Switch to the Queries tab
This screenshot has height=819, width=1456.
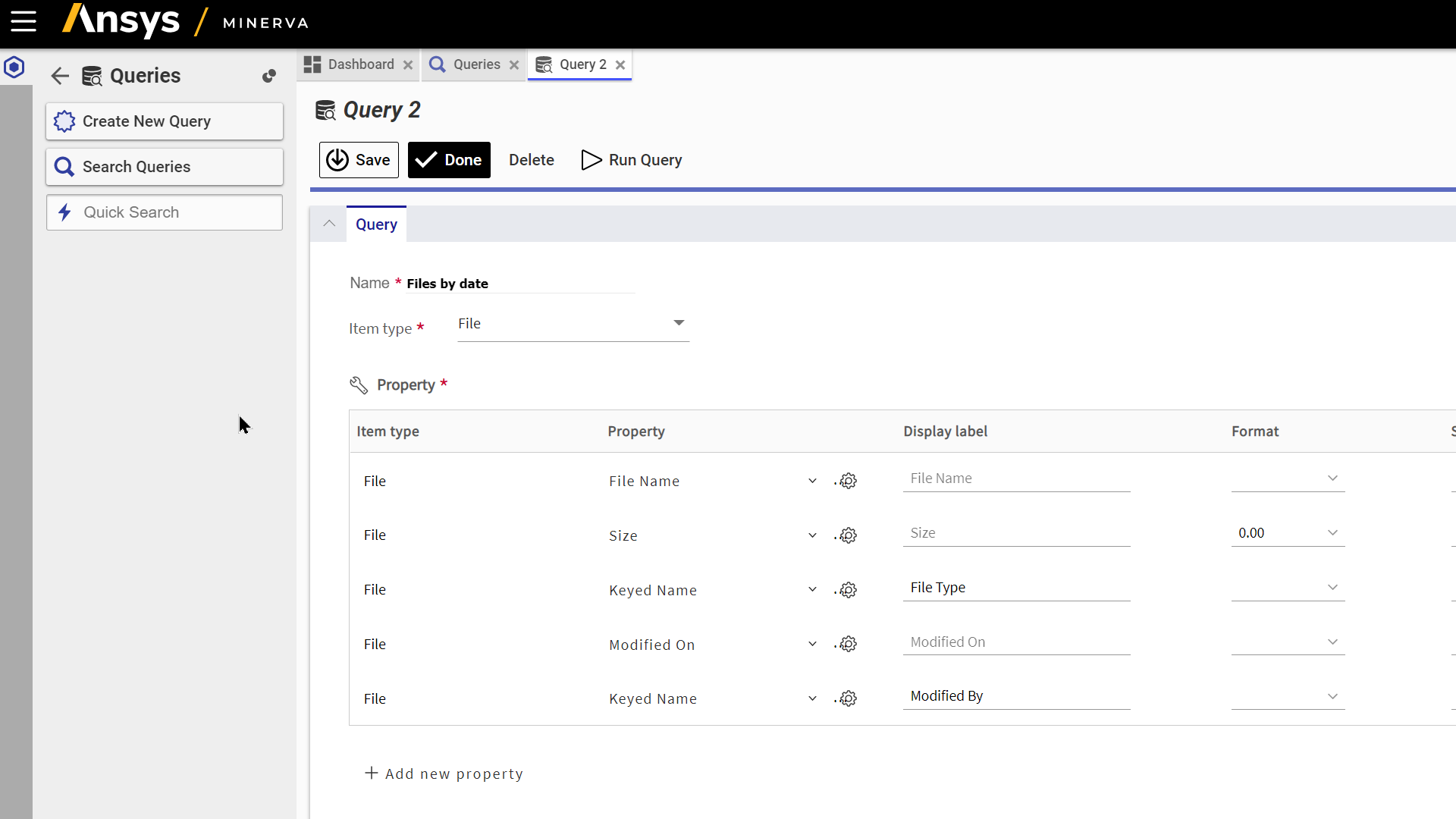(x=466, y=64)
